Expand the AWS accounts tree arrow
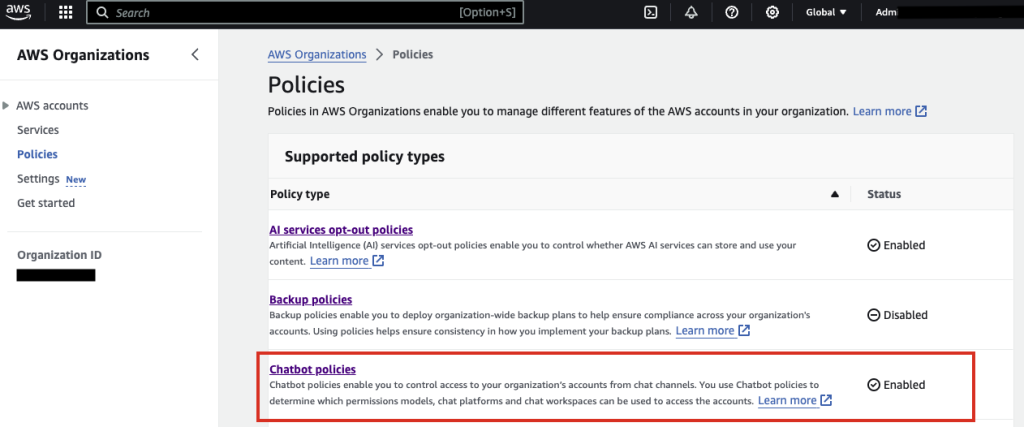 (x=6, y=105)
